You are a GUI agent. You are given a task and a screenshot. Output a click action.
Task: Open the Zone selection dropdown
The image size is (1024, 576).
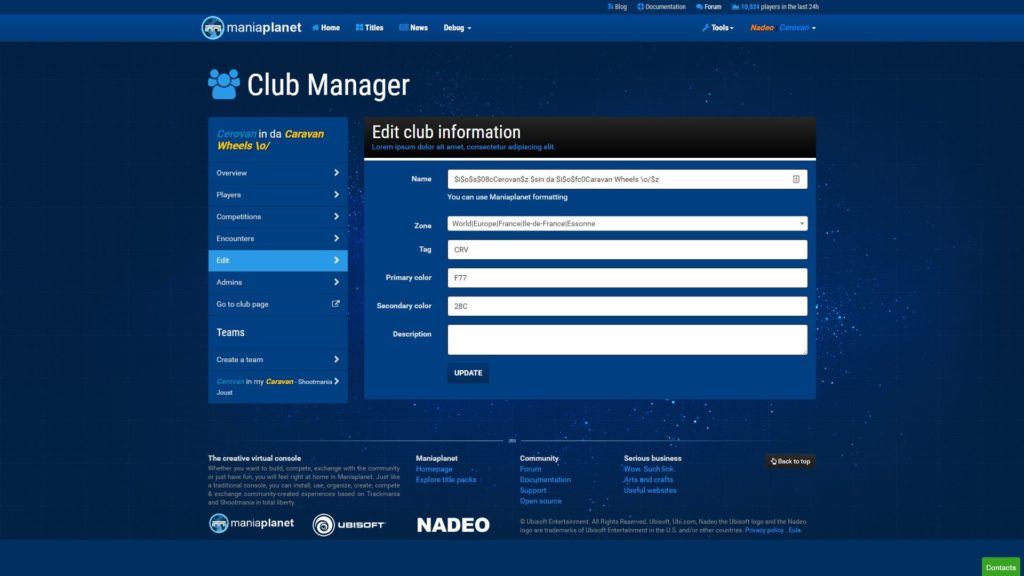[x=627, y=222]
